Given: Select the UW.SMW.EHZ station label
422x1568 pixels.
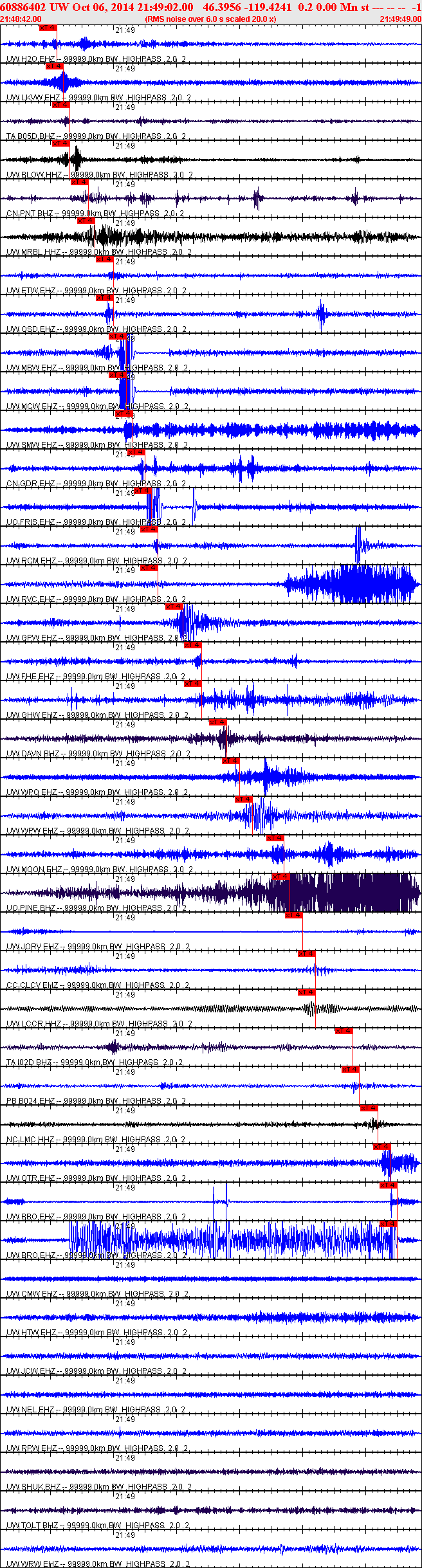Looking at the screenshot, I should 97,445.
